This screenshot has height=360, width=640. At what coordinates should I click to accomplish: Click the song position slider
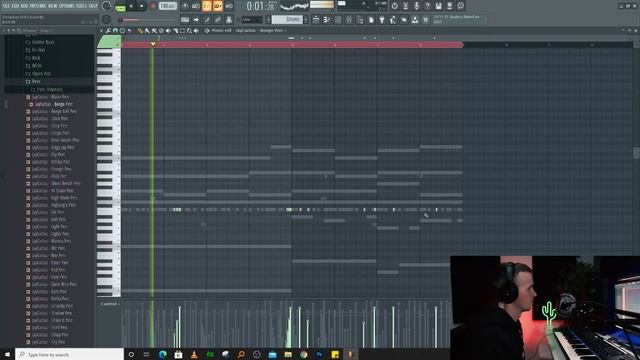(x=147, y=20)
